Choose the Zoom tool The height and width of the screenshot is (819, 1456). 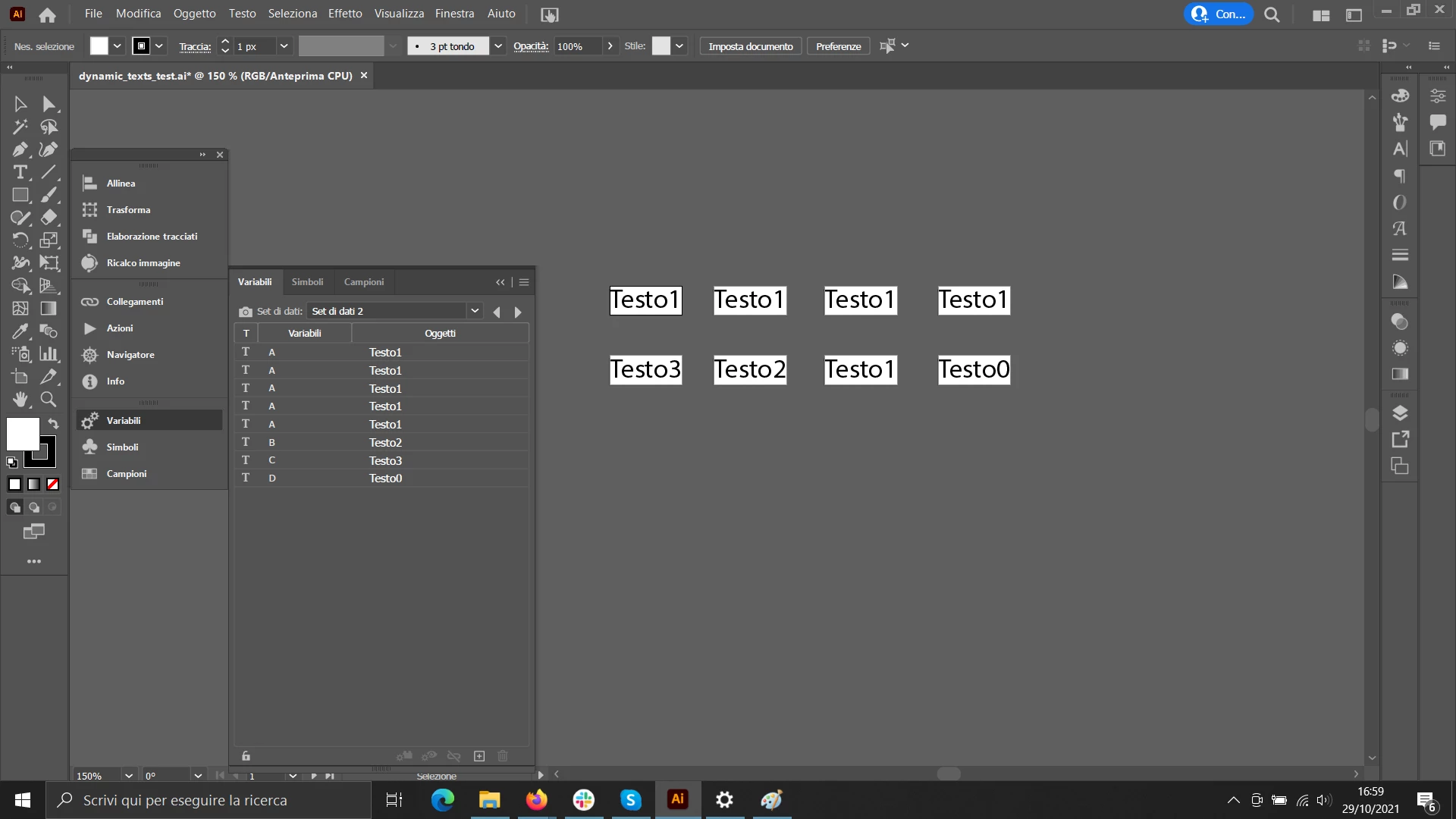pyautogui.click(x=49, y=399)
